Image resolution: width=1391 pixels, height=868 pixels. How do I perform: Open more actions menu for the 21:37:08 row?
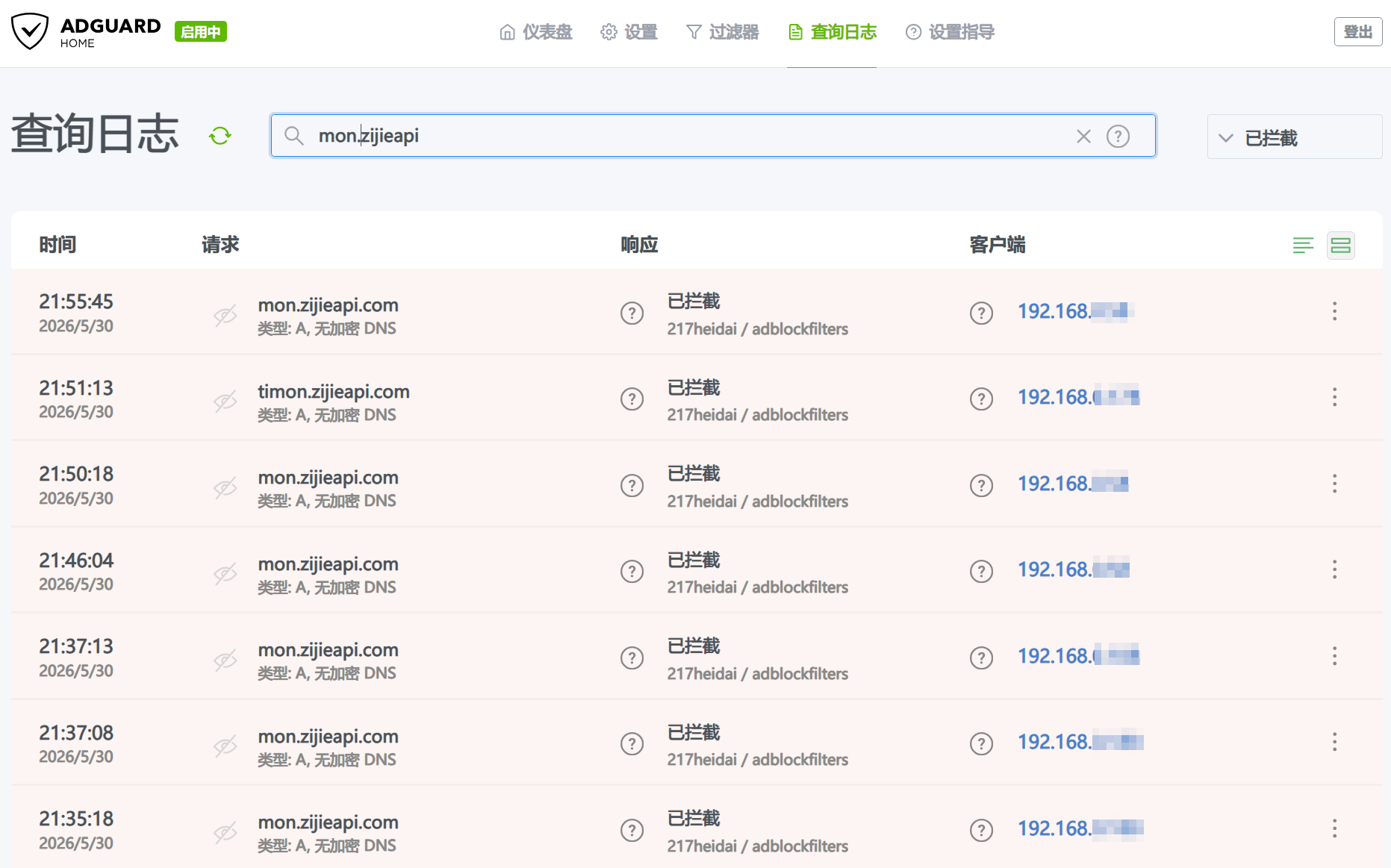[1334, 742]
